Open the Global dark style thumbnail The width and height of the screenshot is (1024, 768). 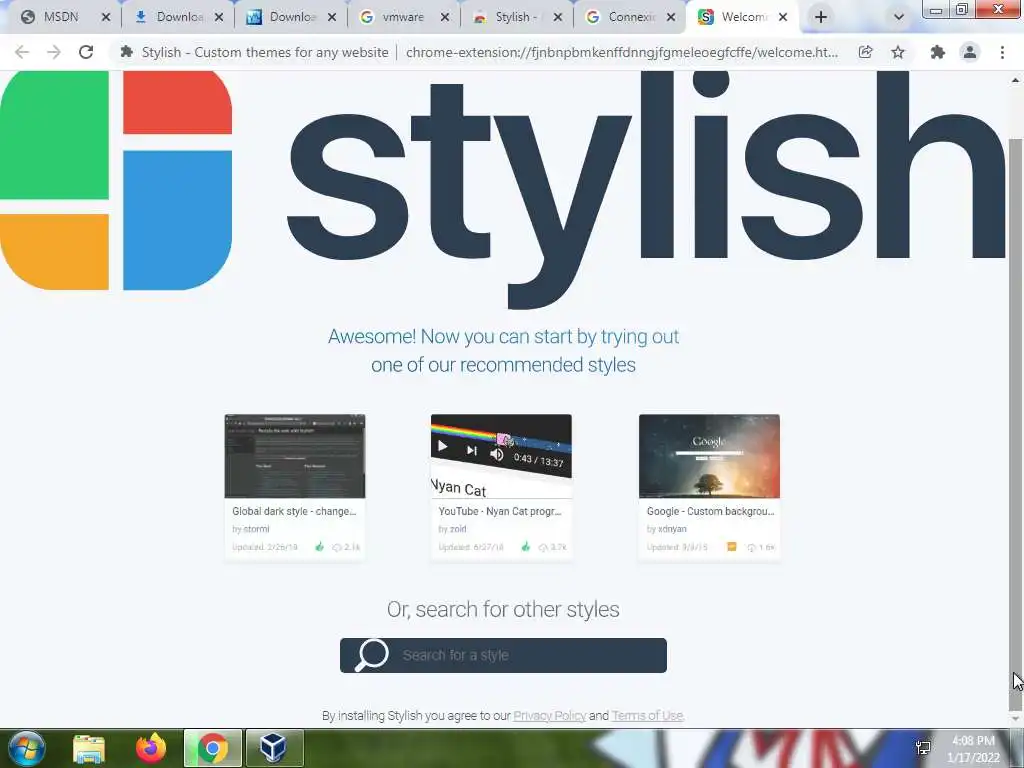(x=295, y=456)
